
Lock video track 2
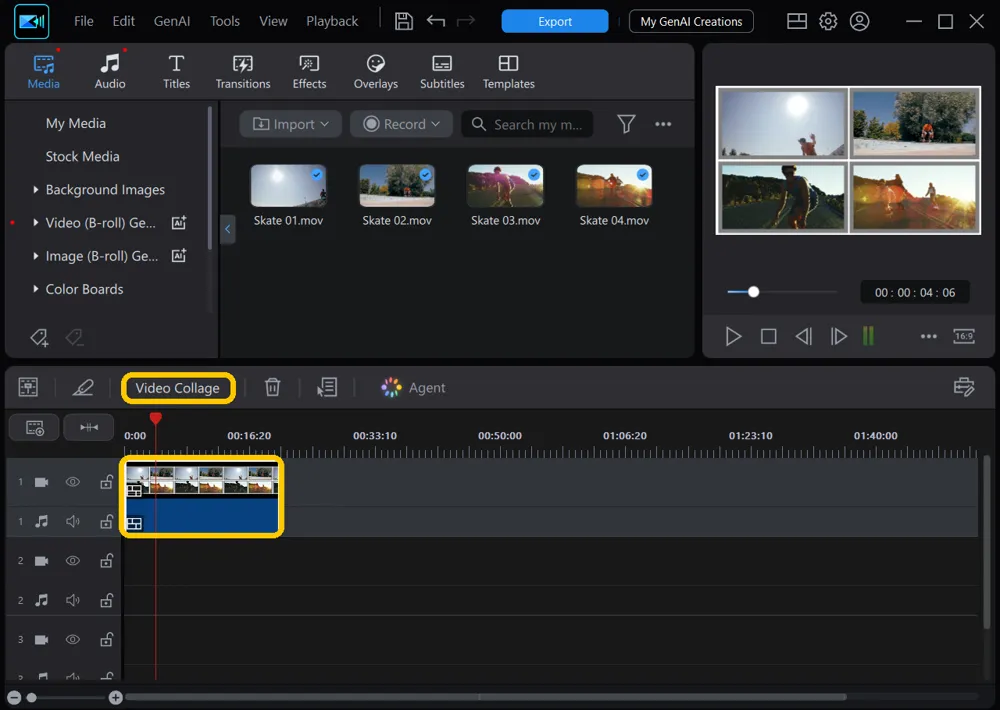click(107, 561)
